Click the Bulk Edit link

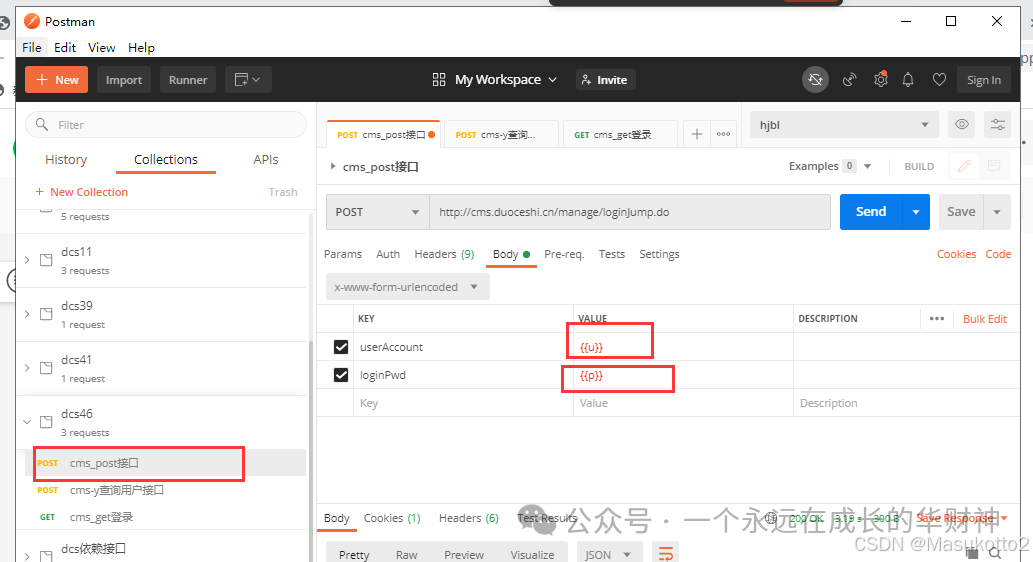pos(985,319)
